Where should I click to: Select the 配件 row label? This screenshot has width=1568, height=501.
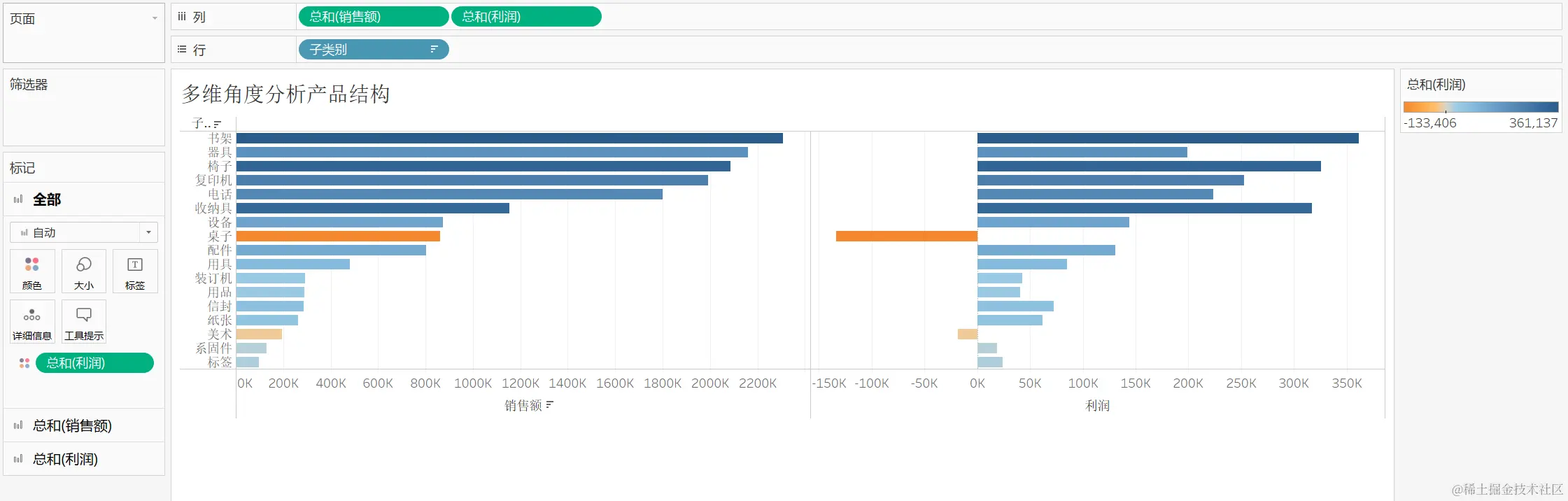pos(220,250)
